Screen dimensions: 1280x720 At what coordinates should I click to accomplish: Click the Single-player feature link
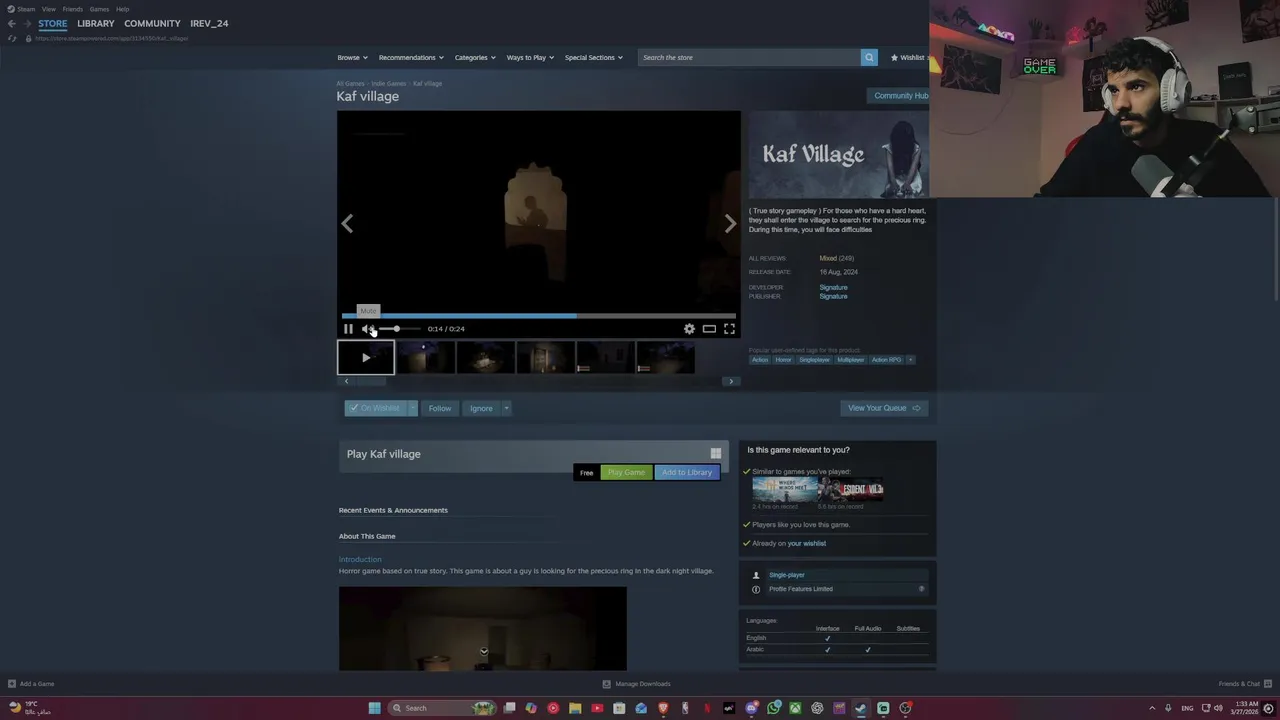[x=786, y=575]
